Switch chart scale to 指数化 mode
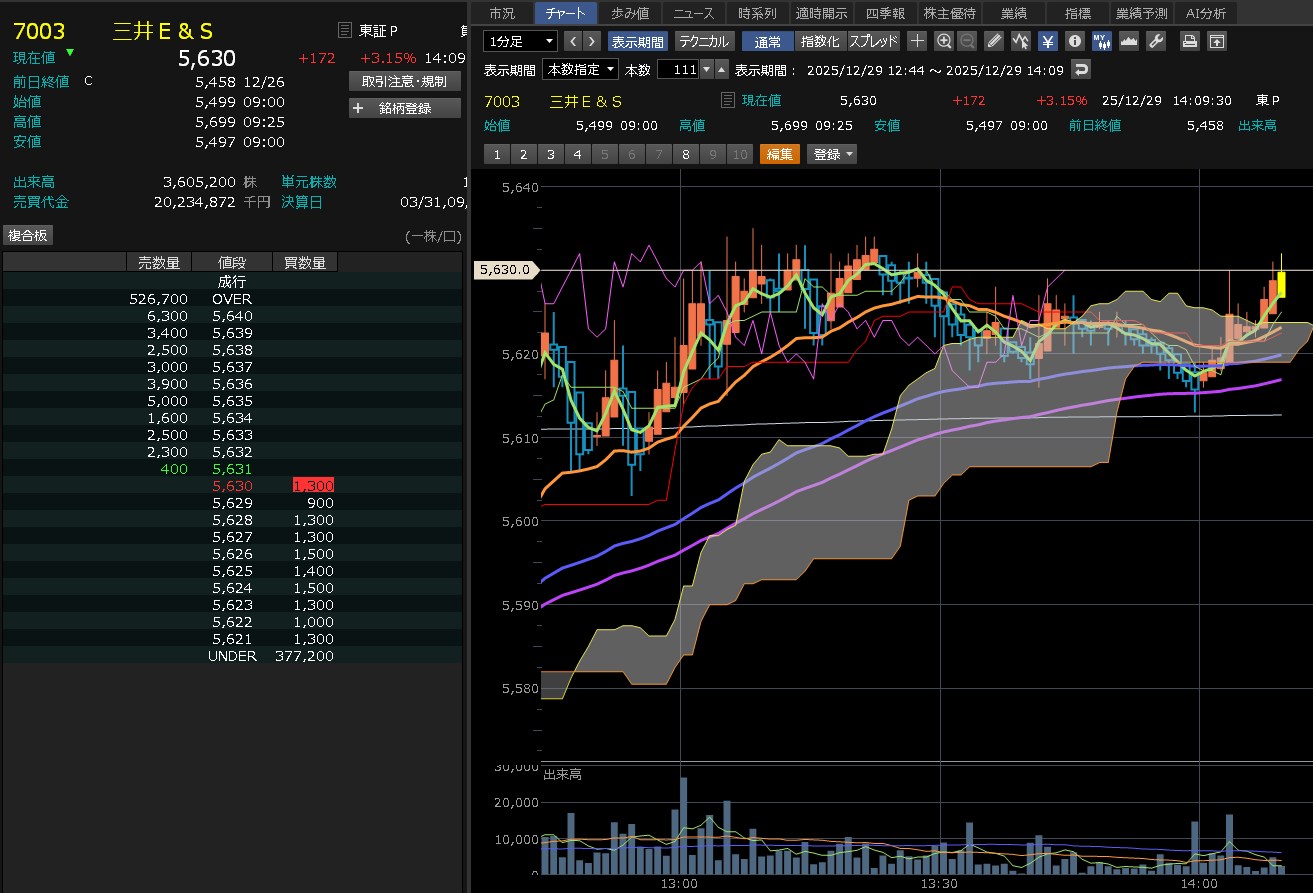This screenshot has width=1313, height=893. tap(821, 41)
